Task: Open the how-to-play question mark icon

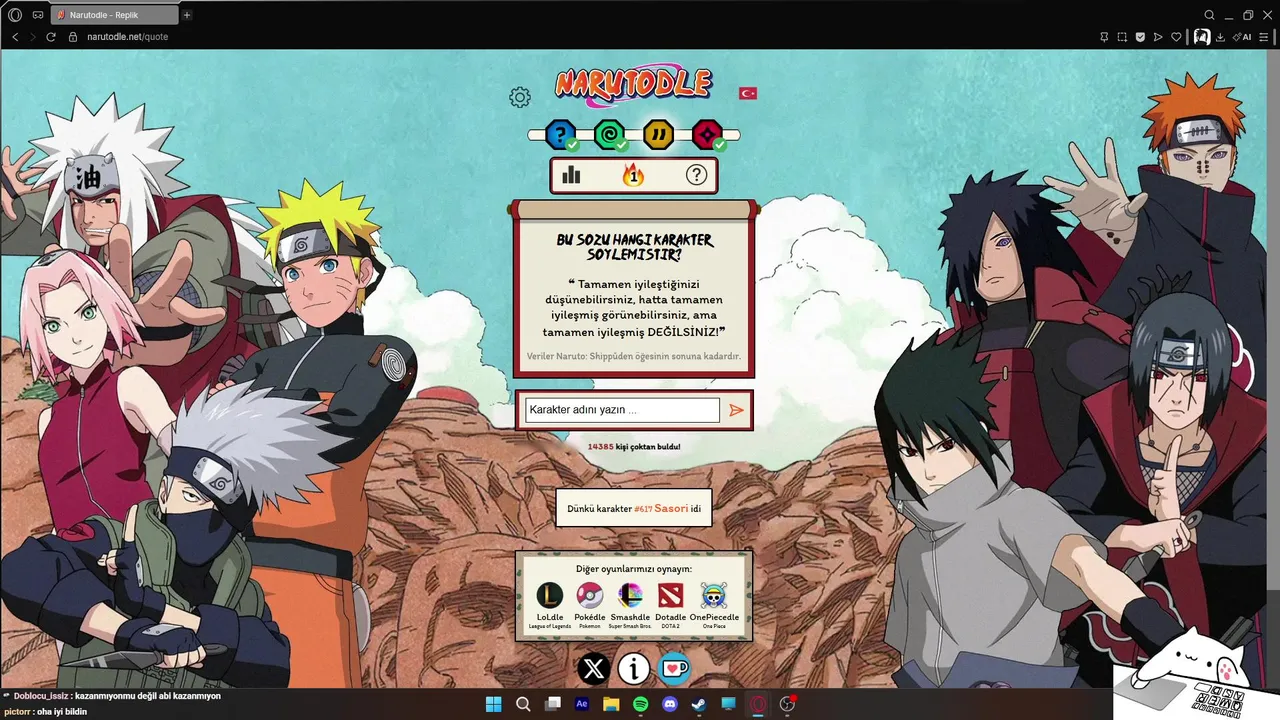Action: tap(696, 175)
